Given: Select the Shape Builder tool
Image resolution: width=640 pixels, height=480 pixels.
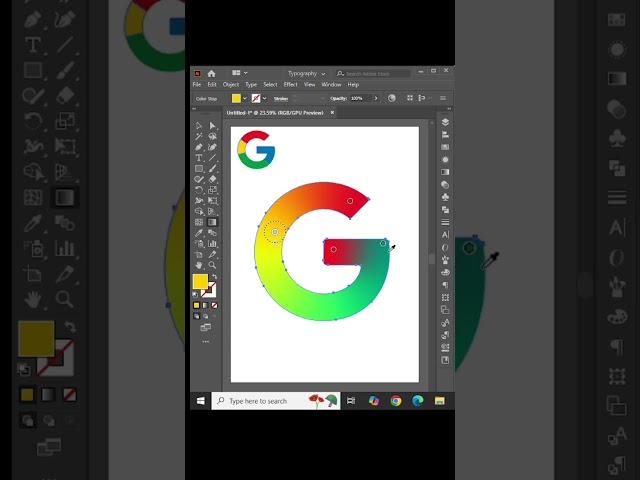Looking at the screenshot, I should pos(199,211).
